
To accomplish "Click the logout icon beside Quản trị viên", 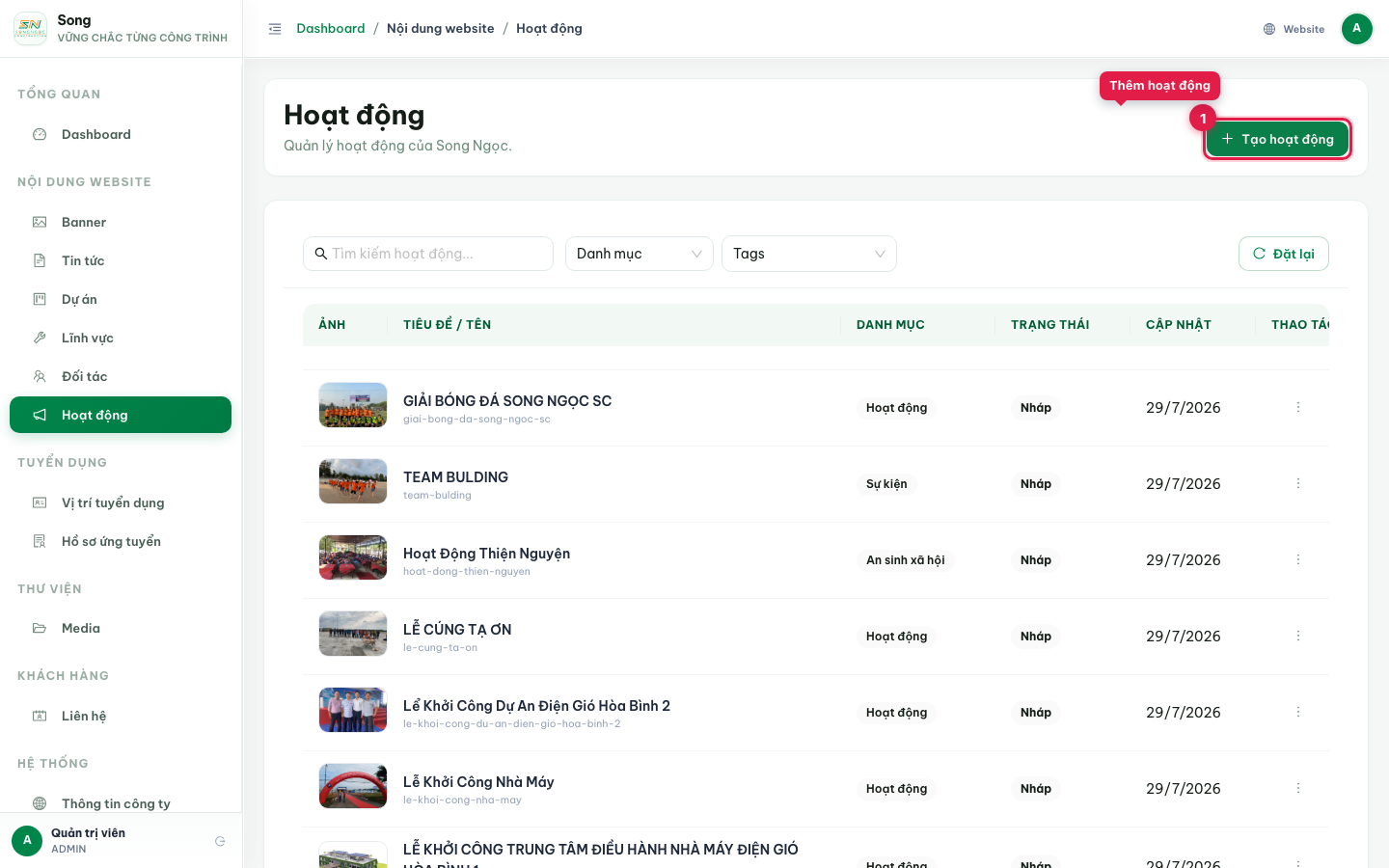I will [220, 841].
